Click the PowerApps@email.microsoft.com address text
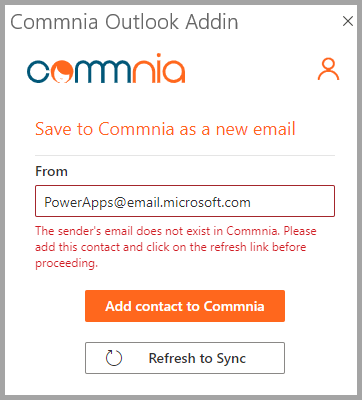The height and width of the screenshot is (400, 362). coord(147,202)
